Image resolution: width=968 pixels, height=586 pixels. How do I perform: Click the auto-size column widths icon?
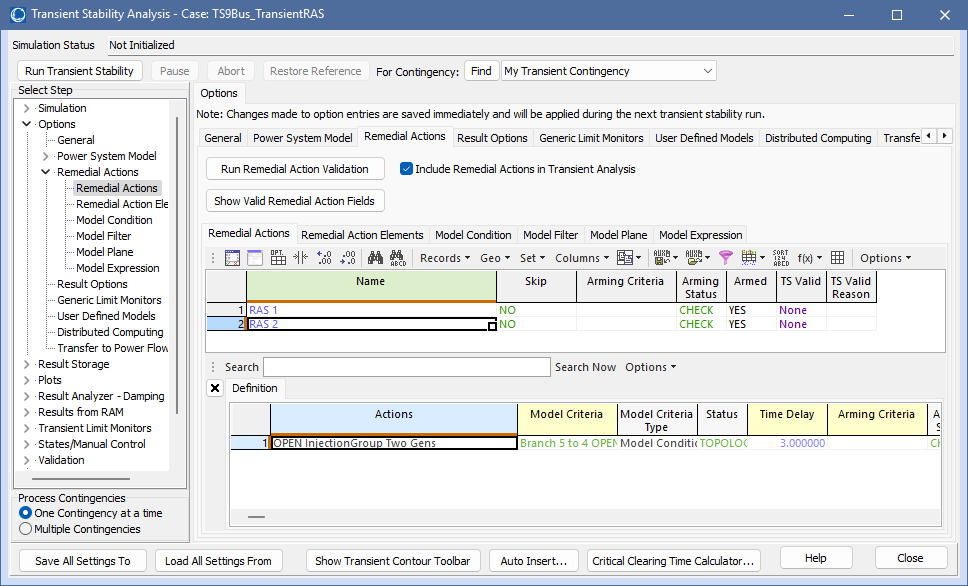[x=300, y=258]
